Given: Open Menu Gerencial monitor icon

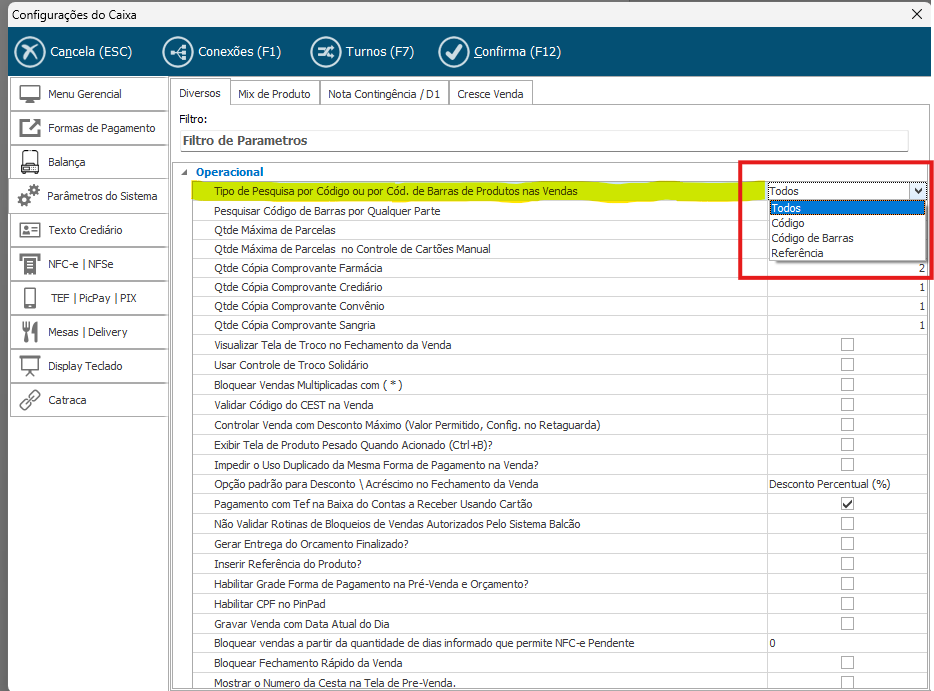Looking at the screenshot, I should (30, 94).
